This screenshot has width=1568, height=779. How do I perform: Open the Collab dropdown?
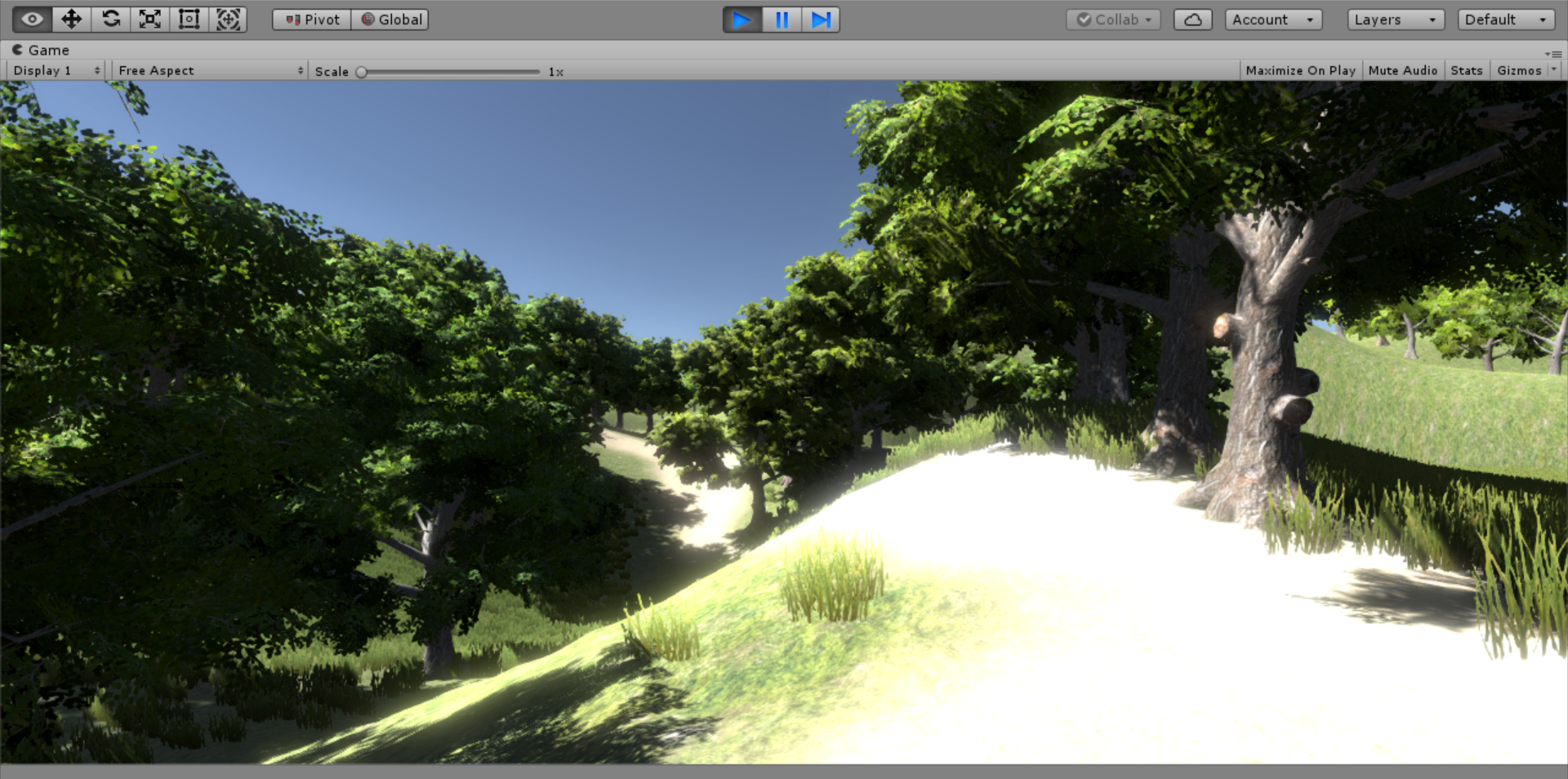[1113, 20]
